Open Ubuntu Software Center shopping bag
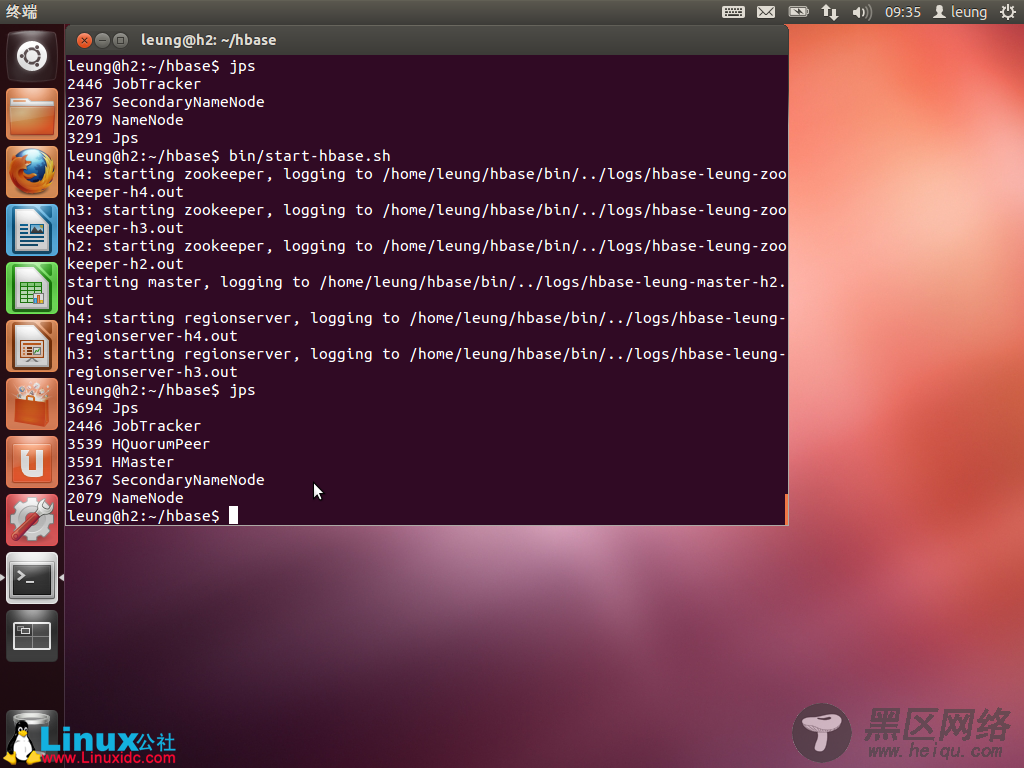 [x=31, y=404]
